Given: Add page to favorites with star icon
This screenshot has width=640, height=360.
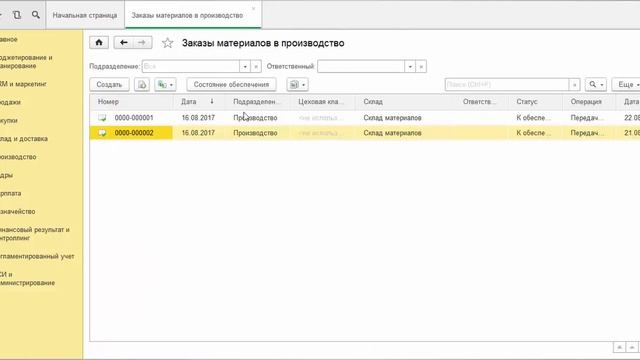Looking at the screenshot, I should tap(167, 43).
